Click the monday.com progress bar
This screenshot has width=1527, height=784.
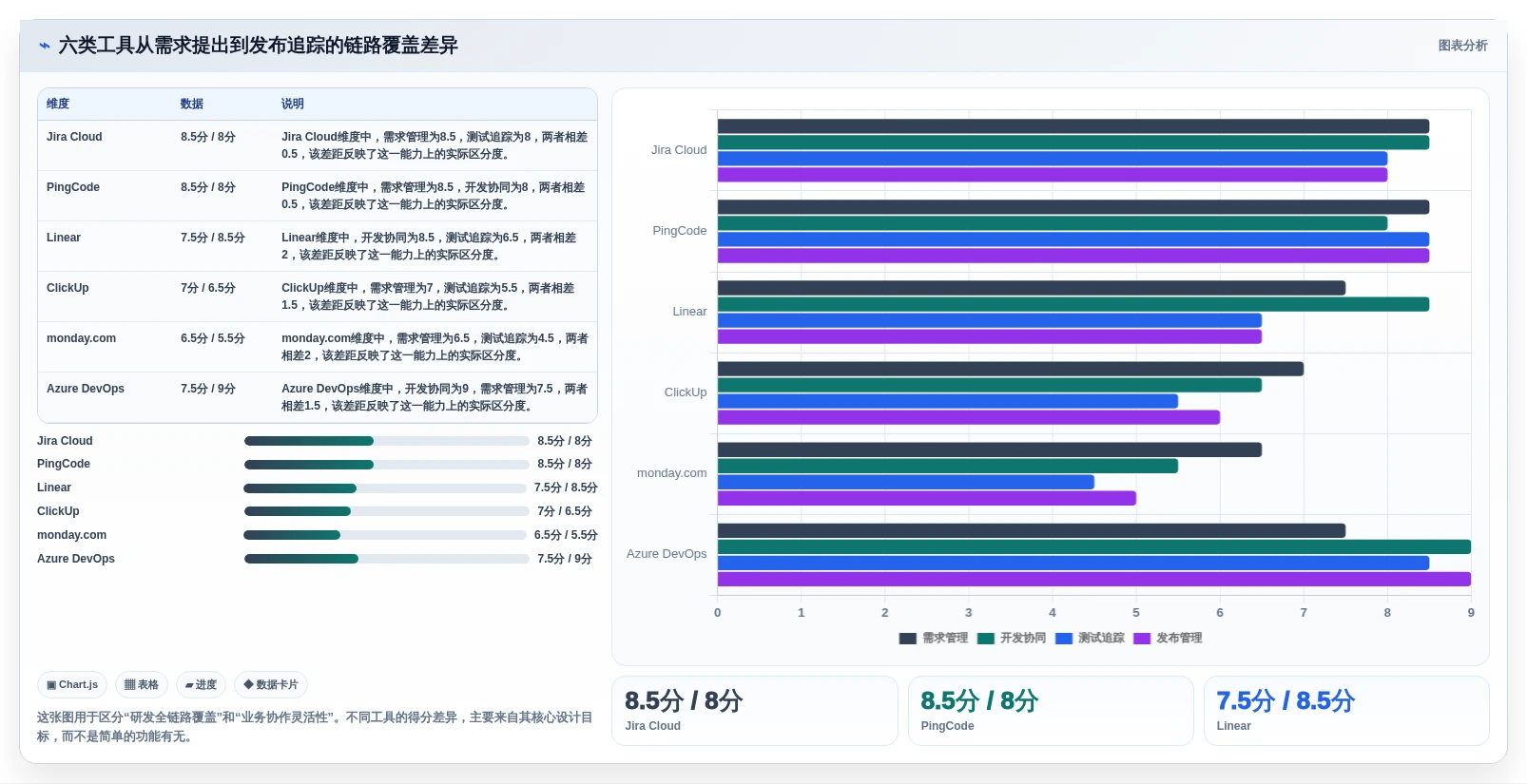click(x=384, y=535)
